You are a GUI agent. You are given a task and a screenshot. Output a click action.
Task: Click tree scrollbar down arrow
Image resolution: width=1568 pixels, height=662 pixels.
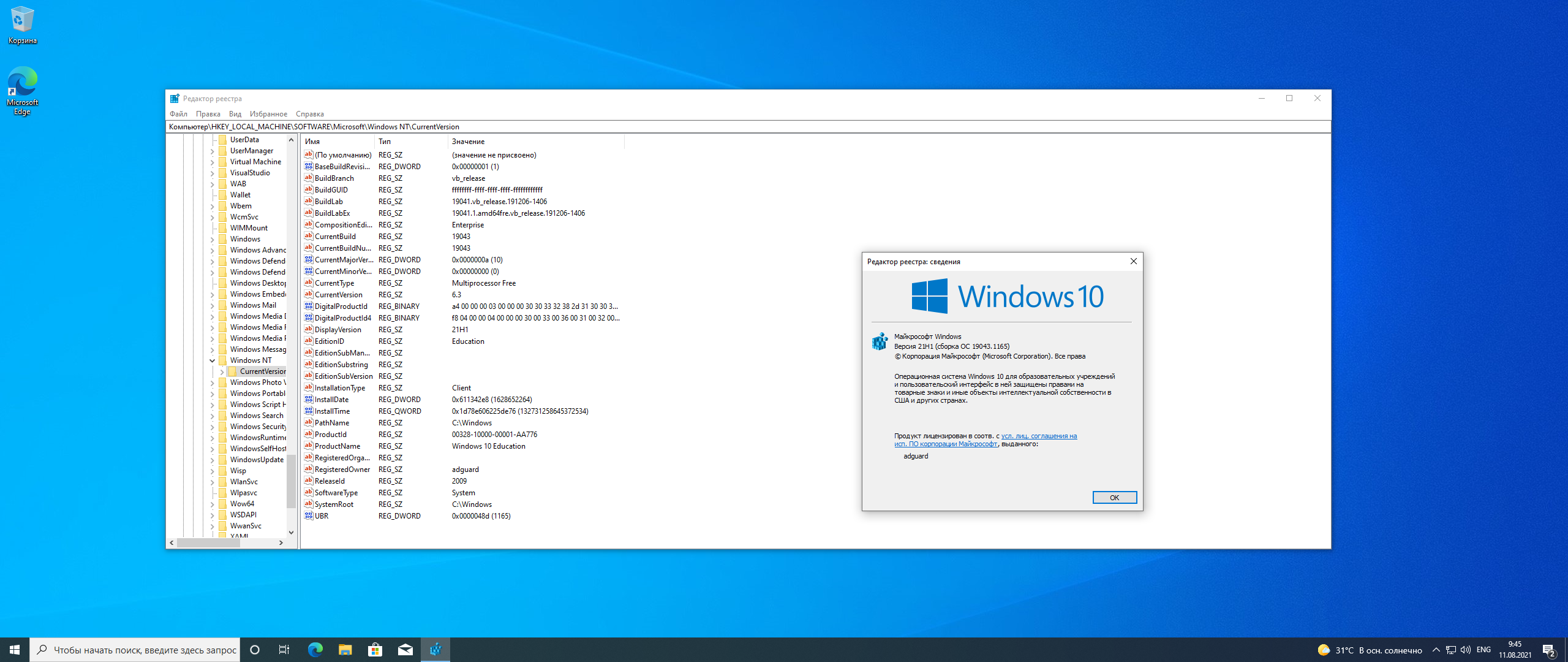(x=291, y=533)
